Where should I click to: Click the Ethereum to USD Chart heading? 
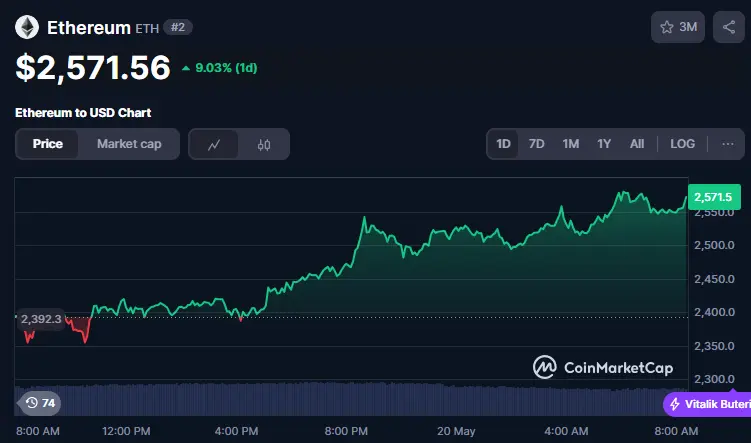tap(83, 113)
